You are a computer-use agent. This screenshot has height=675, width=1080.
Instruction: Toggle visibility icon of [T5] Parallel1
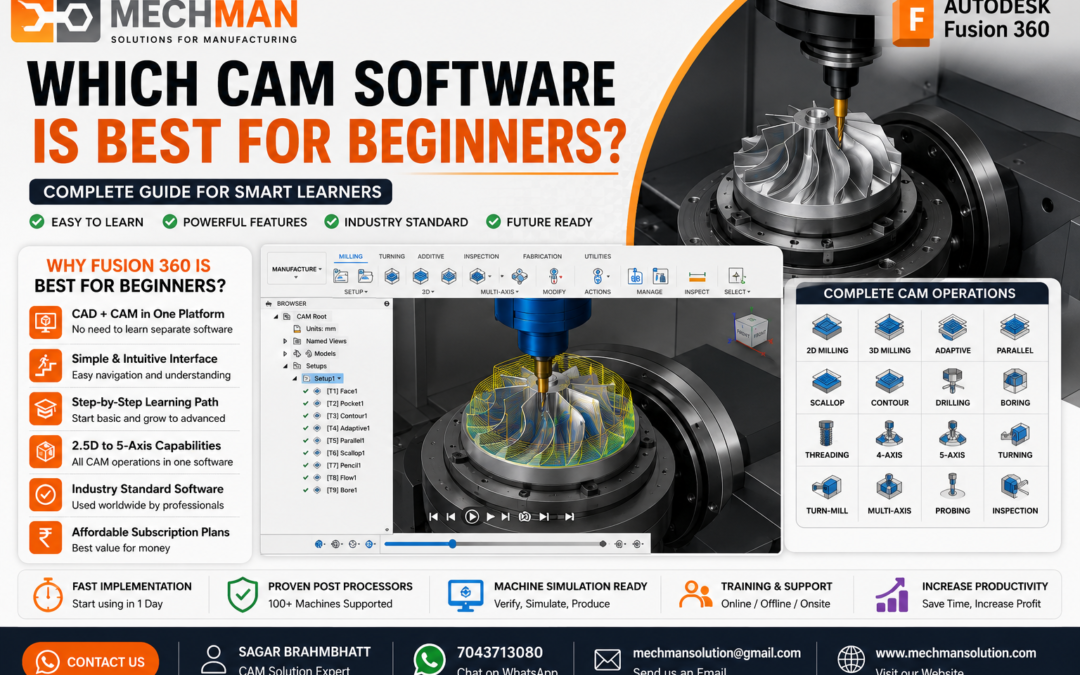(x=317, y=440)
